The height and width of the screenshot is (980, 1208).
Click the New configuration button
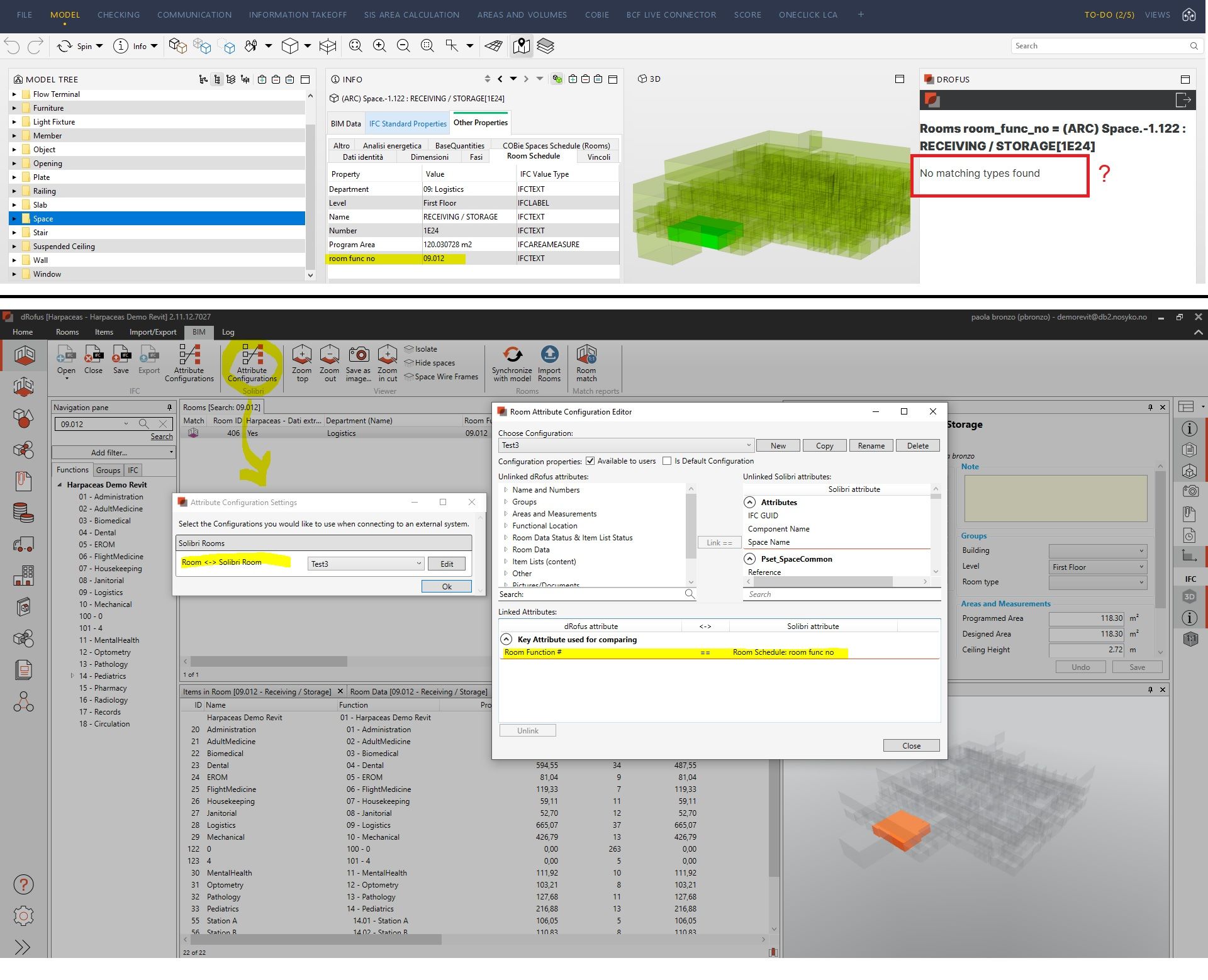[778, 445]
